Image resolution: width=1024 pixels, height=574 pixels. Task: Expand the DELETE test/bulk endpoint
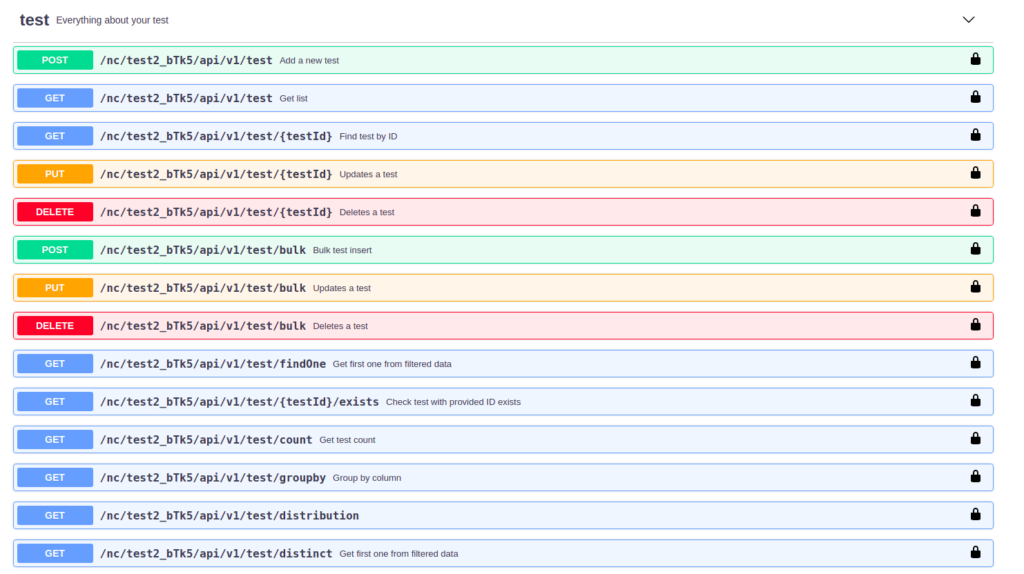(x=503, y=326)
